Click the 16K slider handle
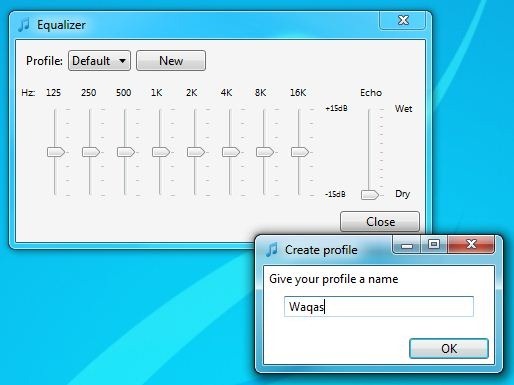The width and height of the screenshot is (514, 385). point(300,152)
